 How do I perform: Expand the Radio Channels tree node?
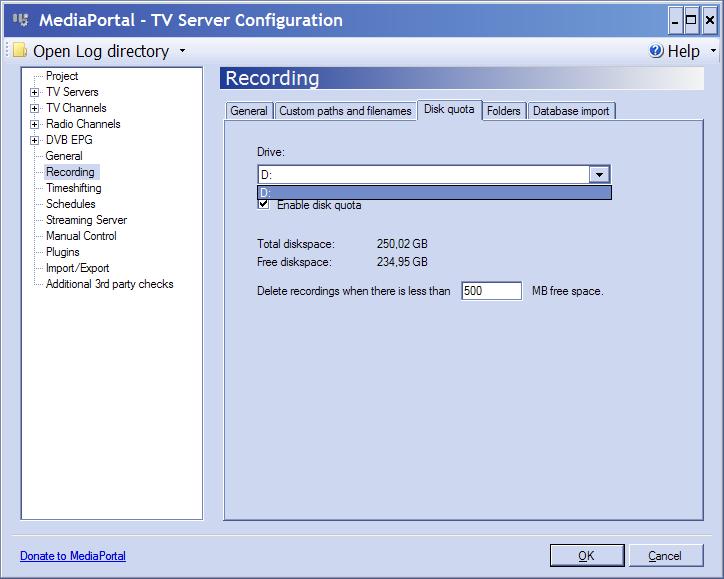point(35,124)
